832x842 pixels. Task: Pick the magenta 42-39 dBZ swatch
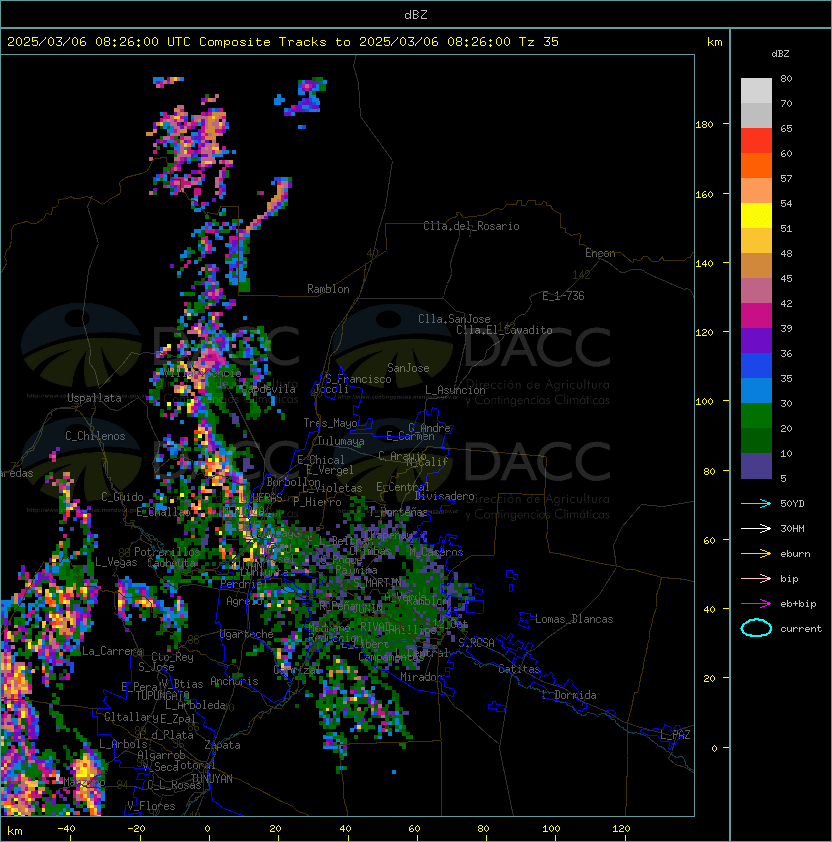tap(756, 316)
